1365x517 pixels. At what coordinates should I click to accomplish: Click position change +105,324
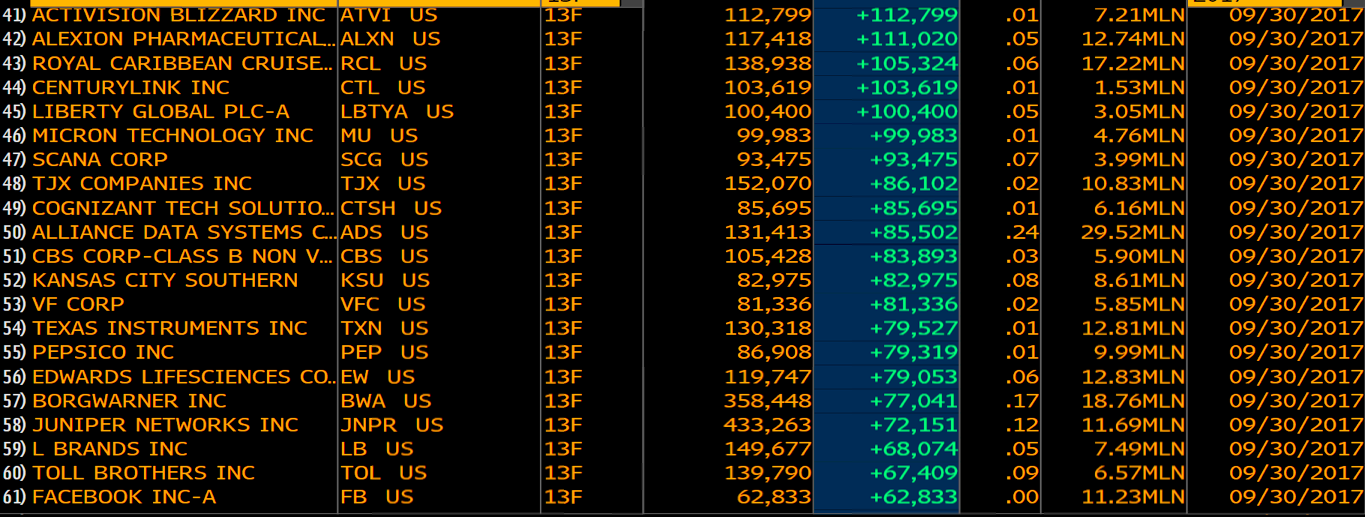[x=906, y=63]
